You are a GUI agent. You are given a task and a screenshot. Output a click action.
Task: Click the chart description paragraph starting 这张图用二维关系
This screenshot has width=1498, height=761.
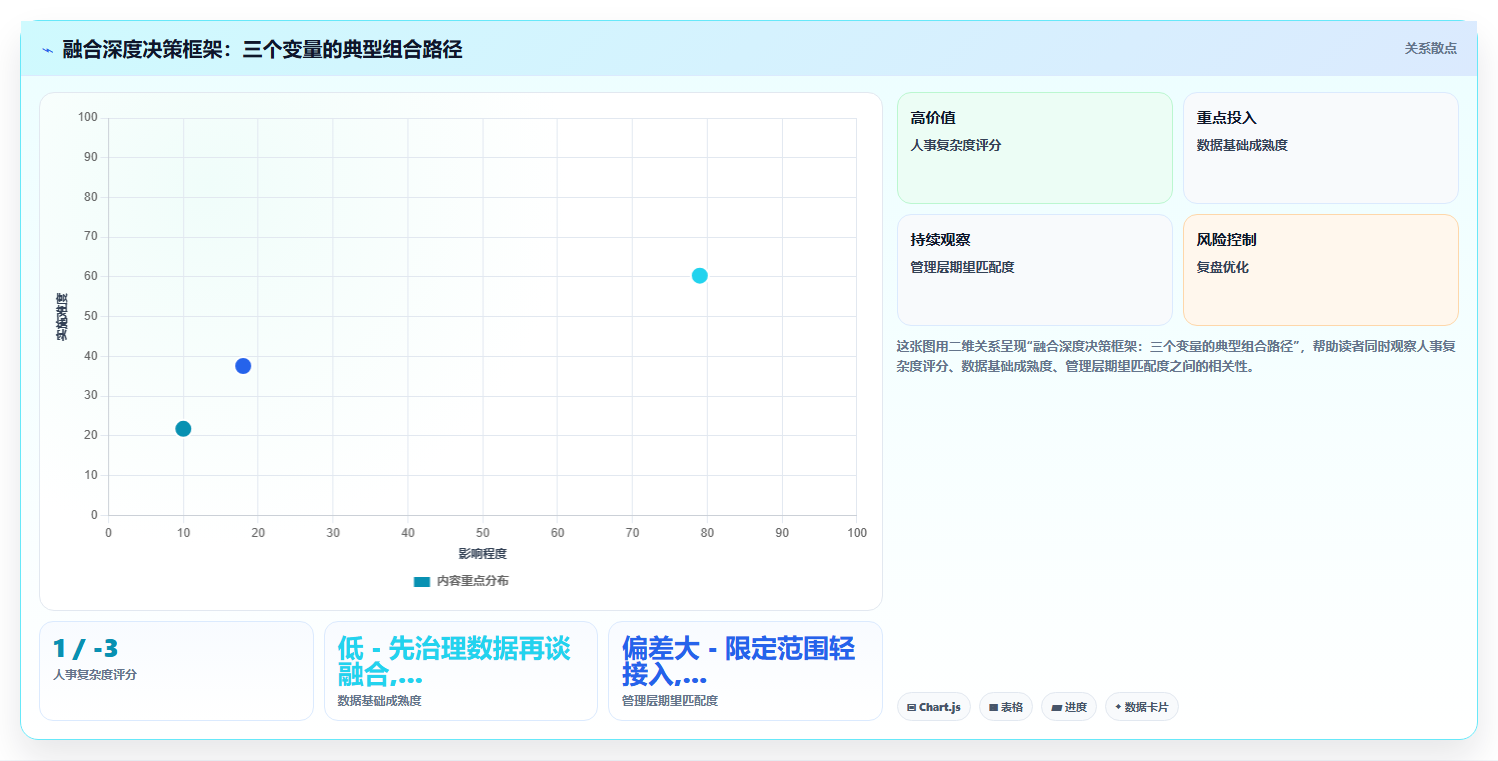tap(1176, 356)
